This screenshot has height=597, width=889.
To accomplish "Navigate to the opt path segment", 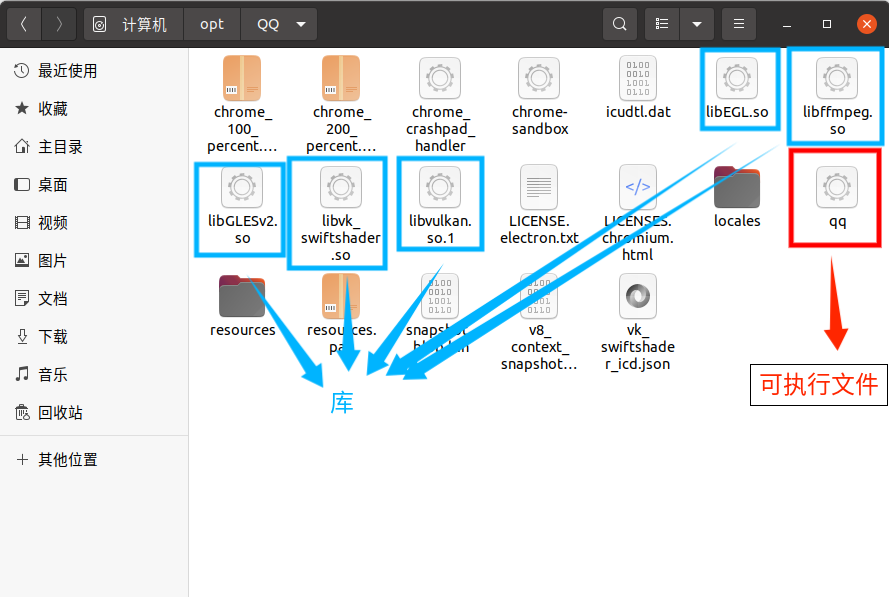I will tap(212, 24).
